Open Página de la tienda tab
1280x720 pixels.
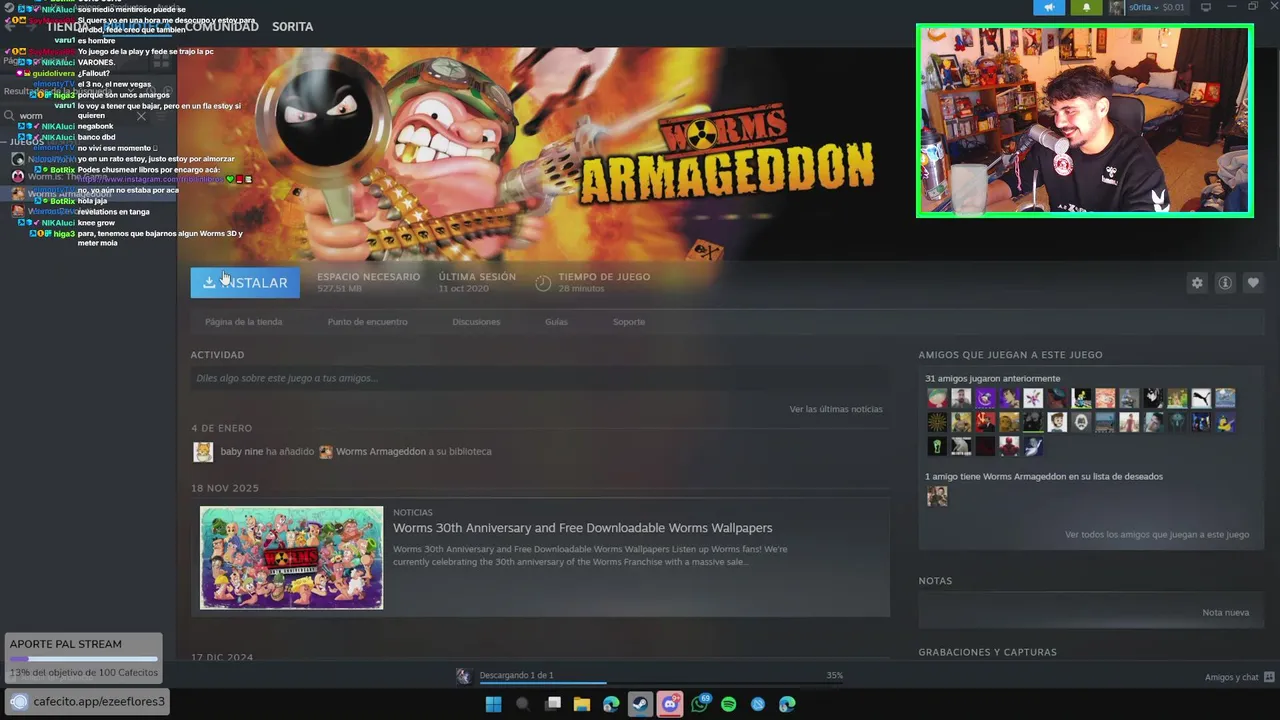[x=243, y=322]
